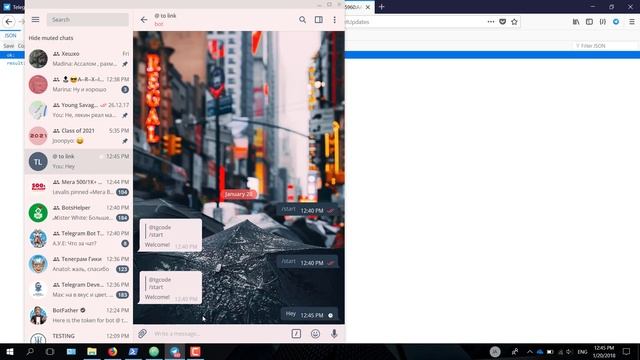Open the Телеграм Гики chat
Screen dimensions: 640x360
79,264
